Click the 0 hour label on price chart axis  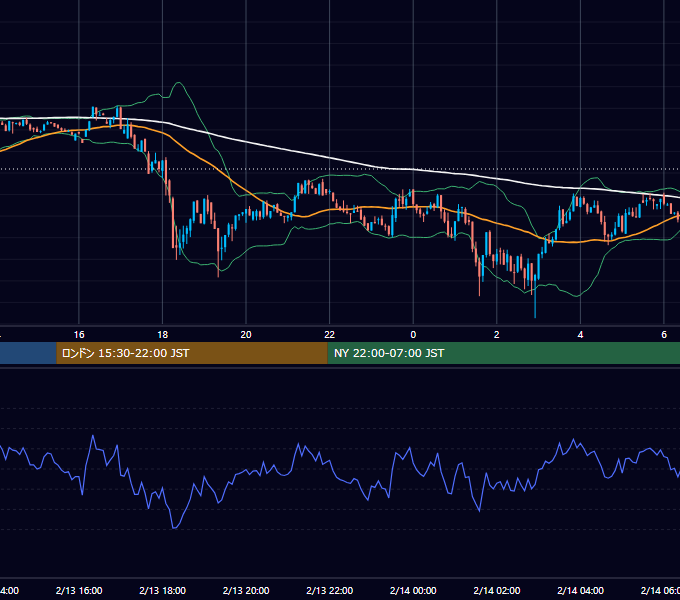coord(413,335)
